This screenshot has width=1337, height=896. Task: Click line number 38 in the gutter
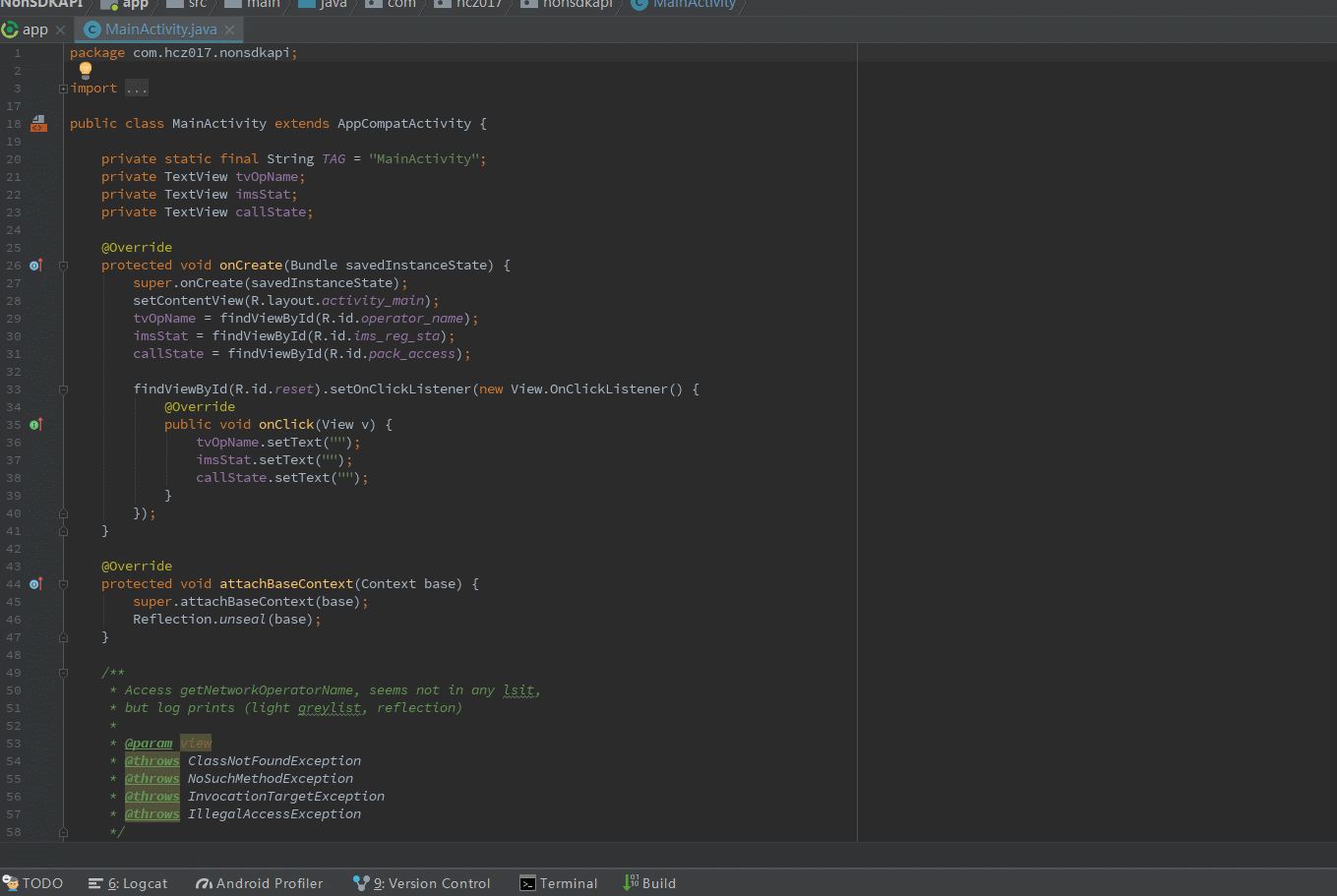click(14, 478)
